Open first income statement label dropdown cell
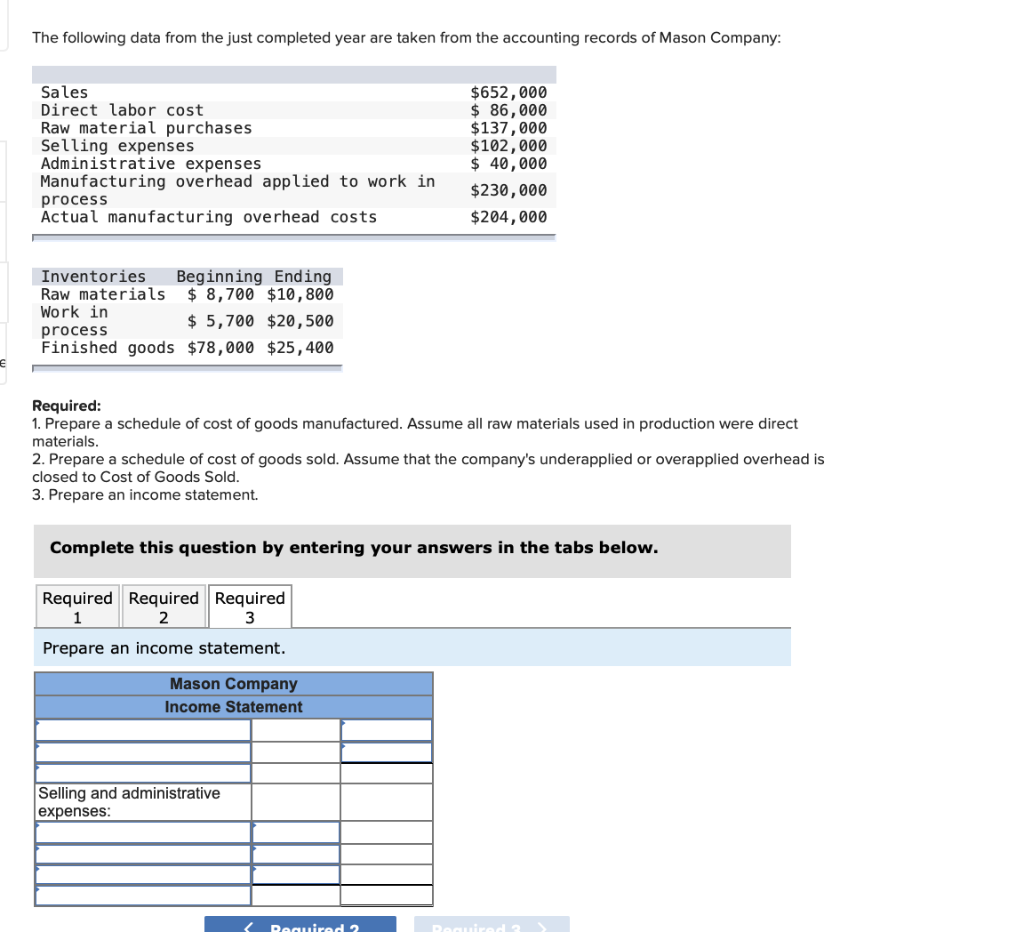 143,730
